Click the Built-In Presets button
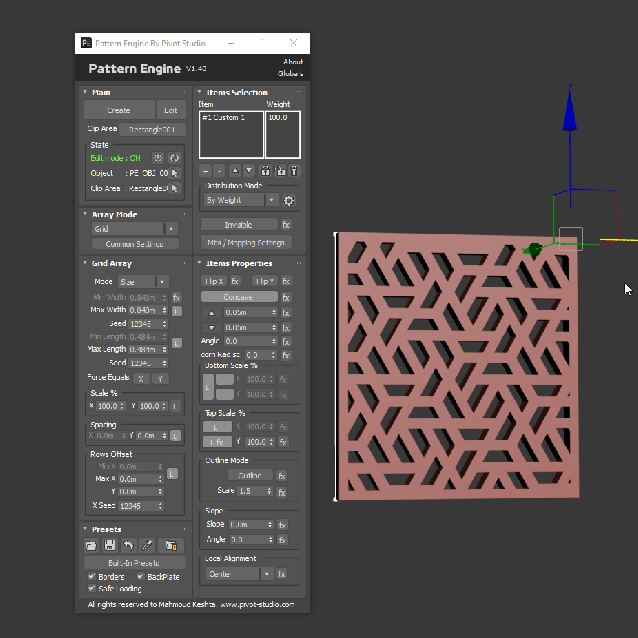Screen dimensions: 638x638 (135, 563)
